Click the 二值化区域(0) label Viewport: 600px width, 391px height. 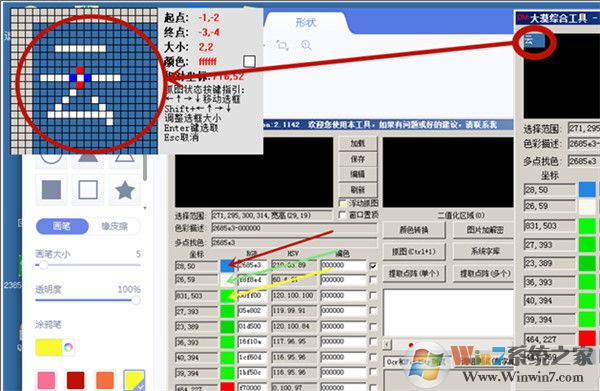(x=461, y=215)
